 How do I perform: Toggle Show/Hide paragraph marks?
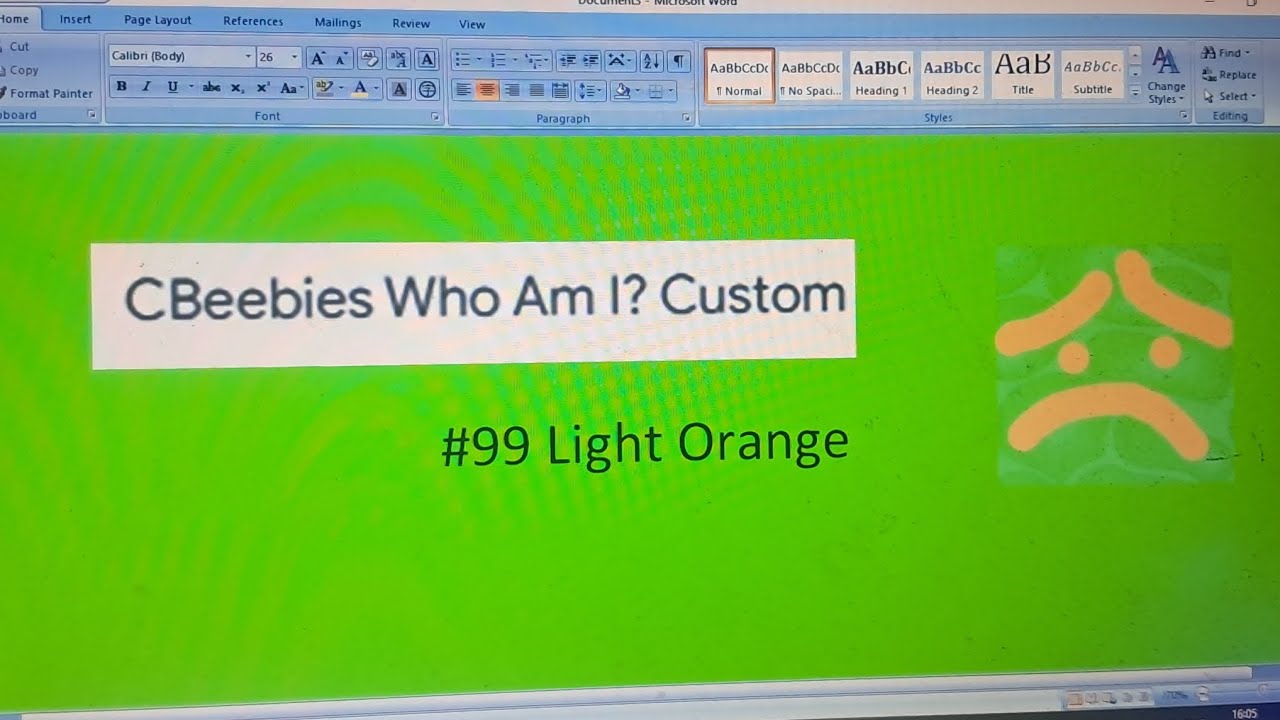679,61
